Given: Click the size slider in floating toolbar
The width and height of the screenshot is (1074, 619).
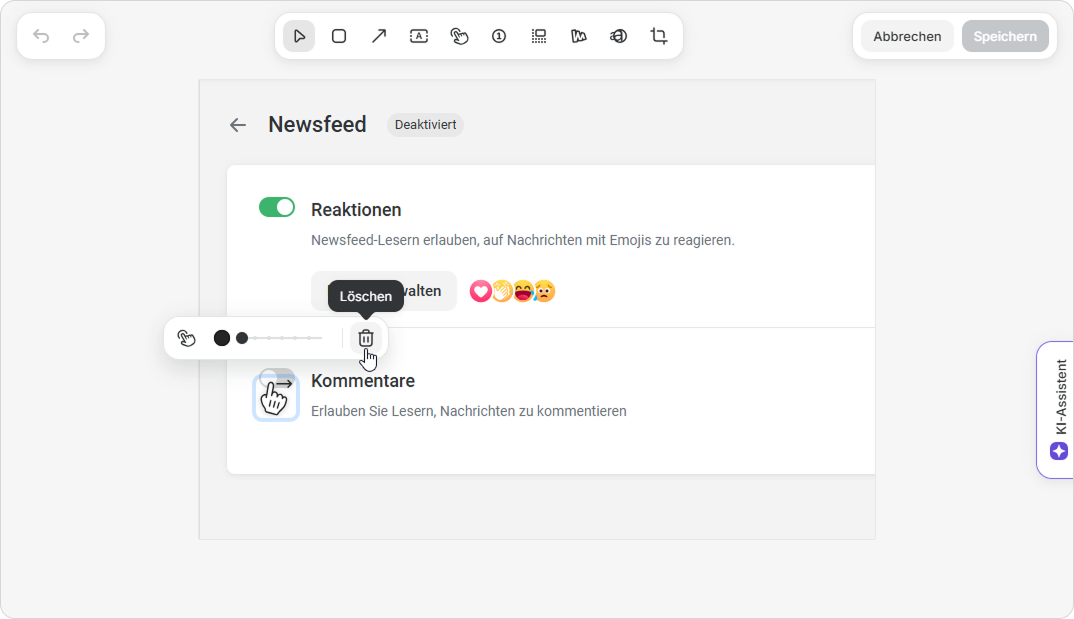Looking at the screenshot, I should pos(284,338).
